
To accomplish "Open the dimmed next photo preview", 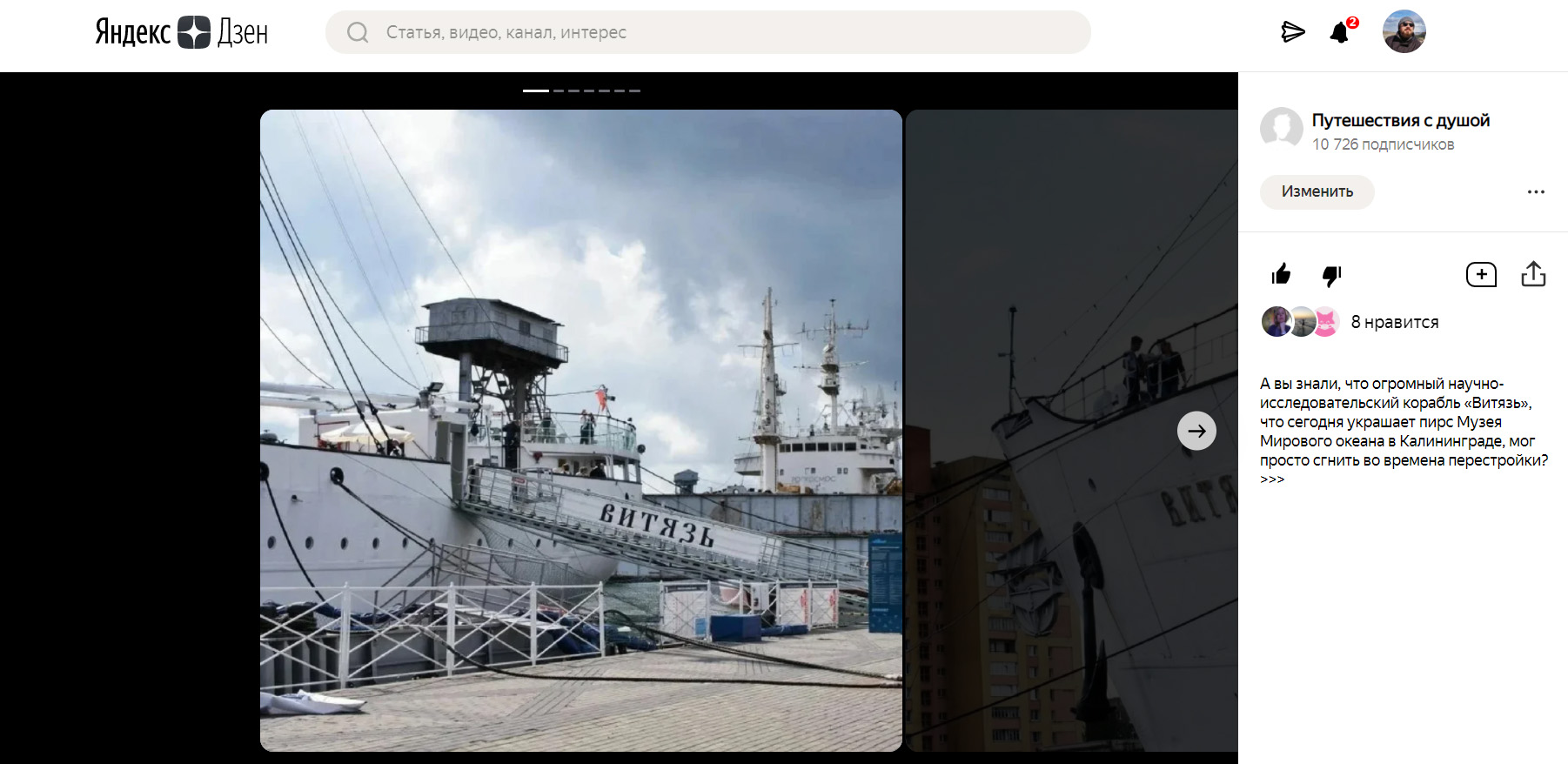I will click(x=1072, y=431).
